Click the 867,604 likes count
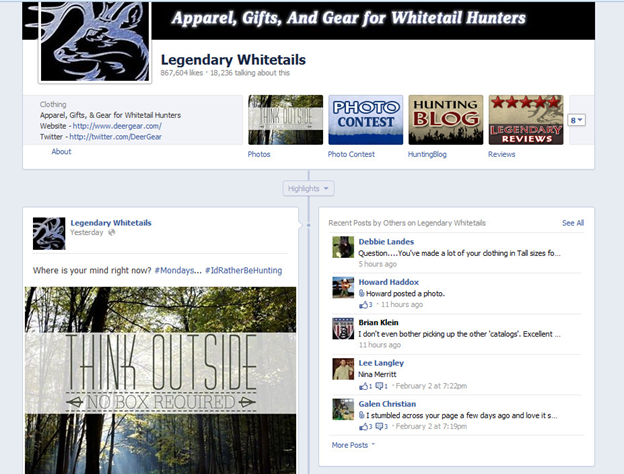The height and width of the screenshot is (474, 624). tap(181, 73)
